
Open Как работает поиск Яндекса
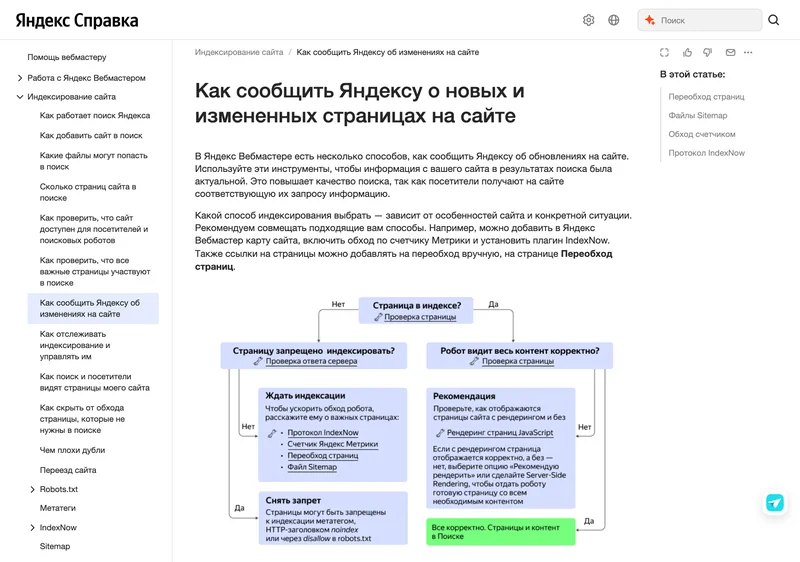click(x=95, y=116)
